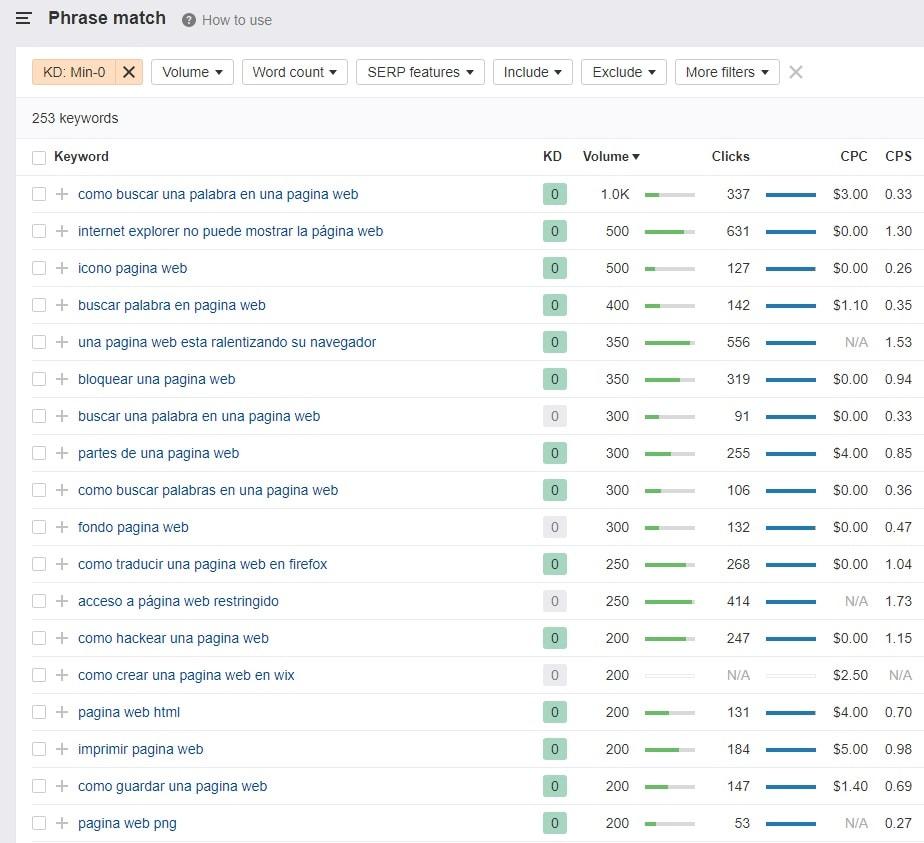Clear all filters with the gray X
Image resolution: width=924 pixels, height=843 pixels.
[x=796, y=72]
